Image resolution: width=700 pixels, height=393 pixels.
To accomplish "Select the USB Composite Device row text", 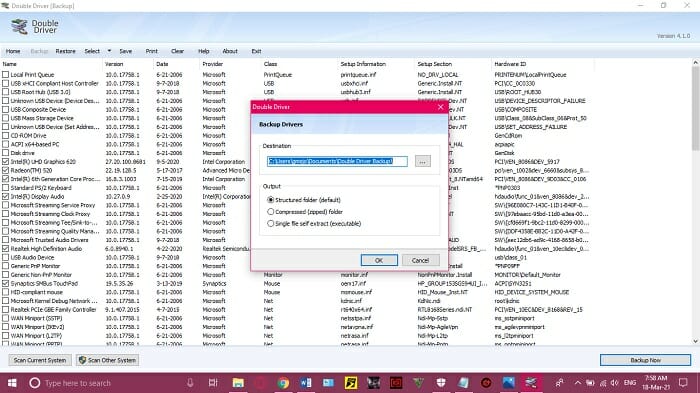I will [x=38, y=109].
